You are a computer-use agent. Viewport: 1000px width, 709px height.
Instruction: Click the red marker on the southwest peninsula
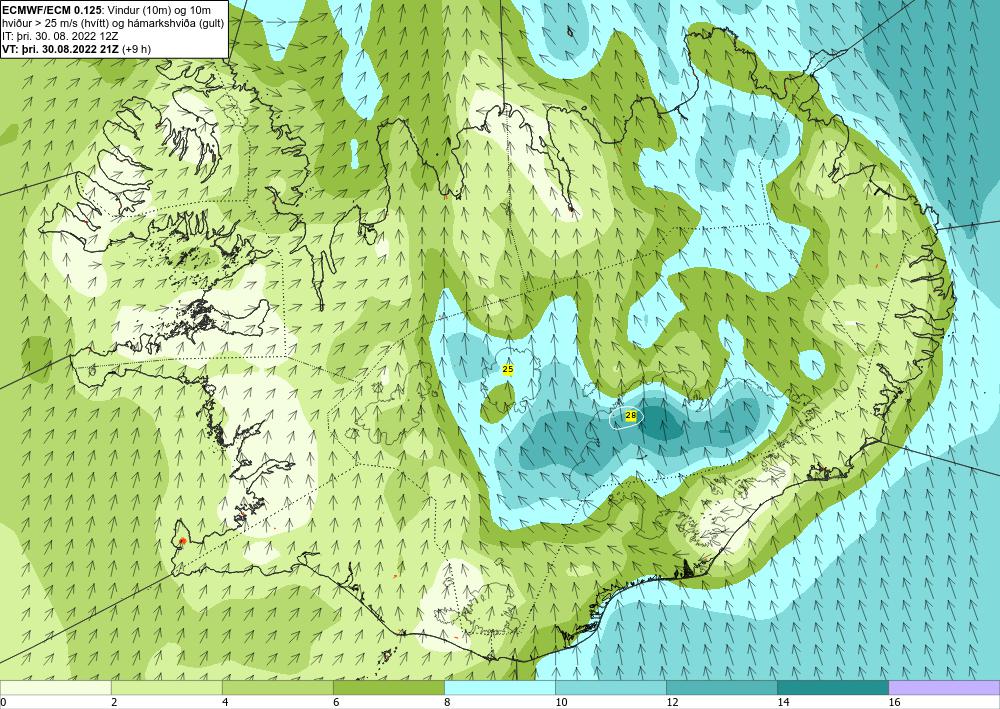pos(182,541)
